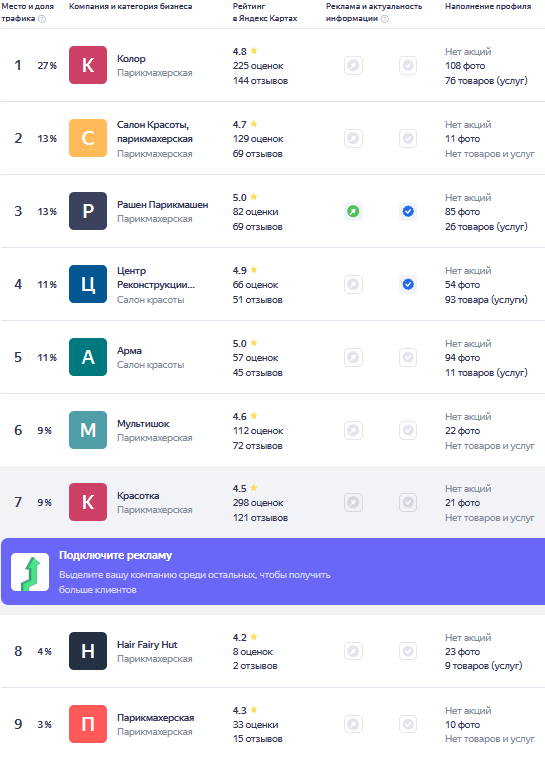Click the gray advertising icon in the Мультишок row
This screenshot has height=765, width=545.
point(353,430)
